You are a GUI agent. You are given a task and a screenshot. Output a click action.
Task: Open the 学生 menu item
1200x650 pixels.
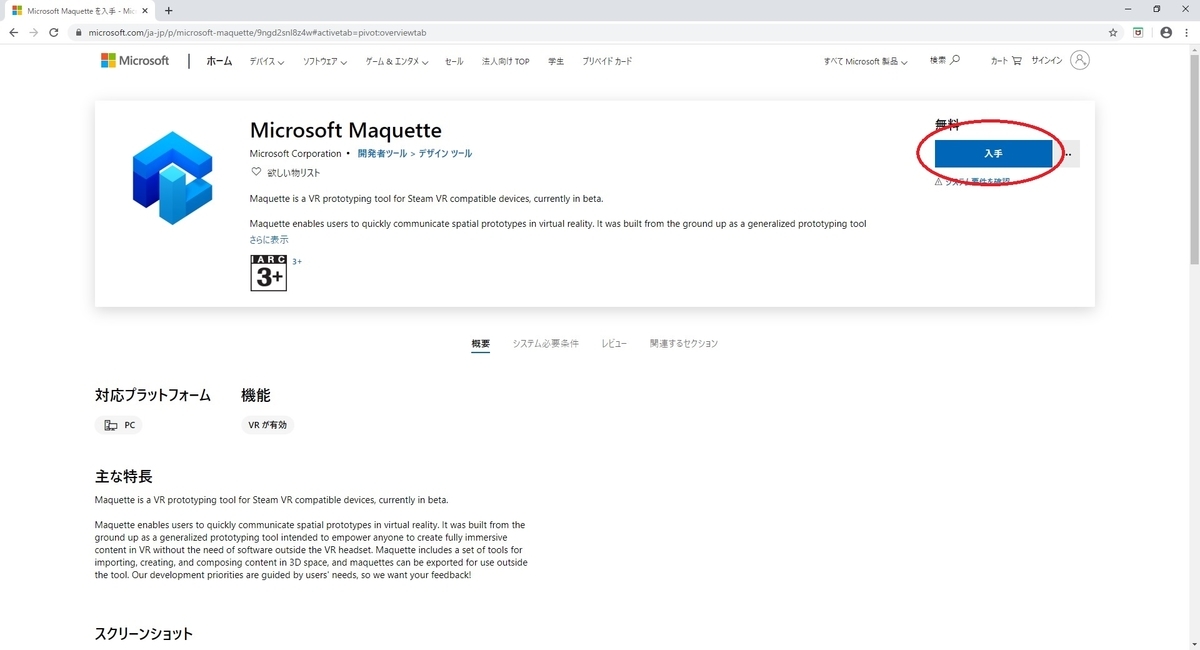point(556,61)
